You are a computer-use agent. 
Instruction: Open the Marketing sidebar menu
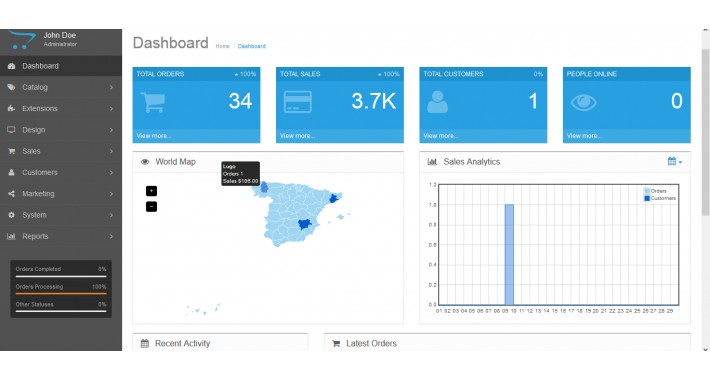tap(61, 194)
